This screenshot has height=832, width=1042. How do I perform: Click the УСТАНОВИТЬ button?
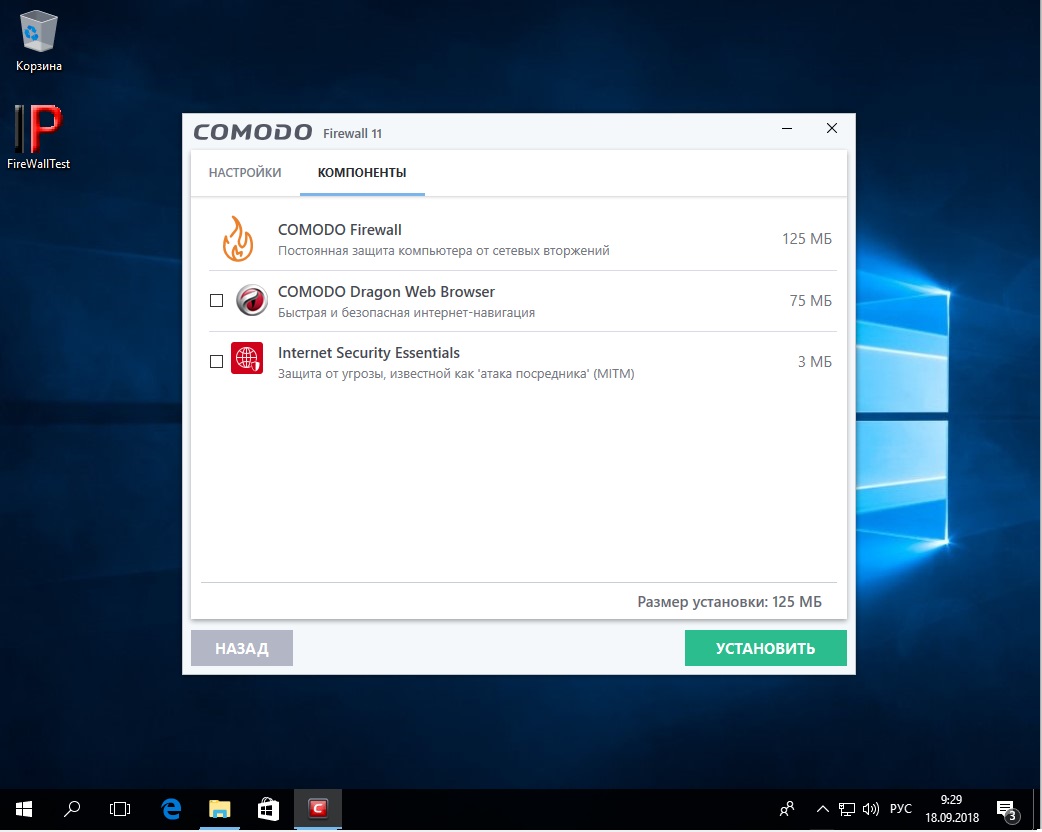[x=766, y=648]
